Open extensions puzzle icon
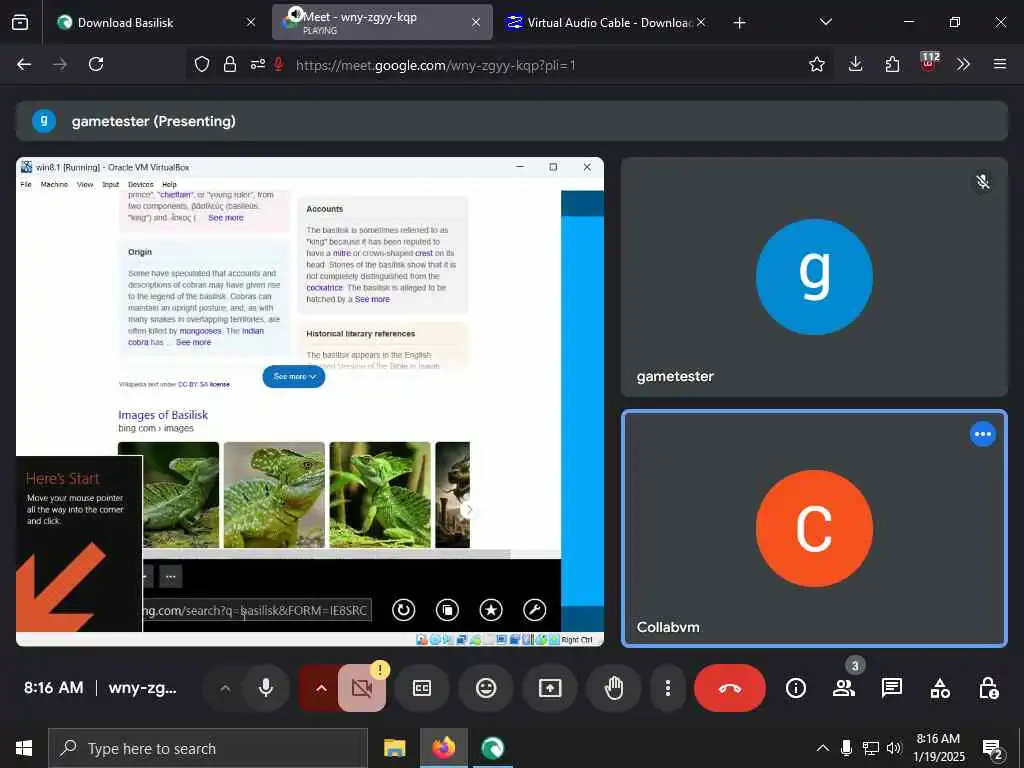The image size is (1024, 768). pos(892,64)
